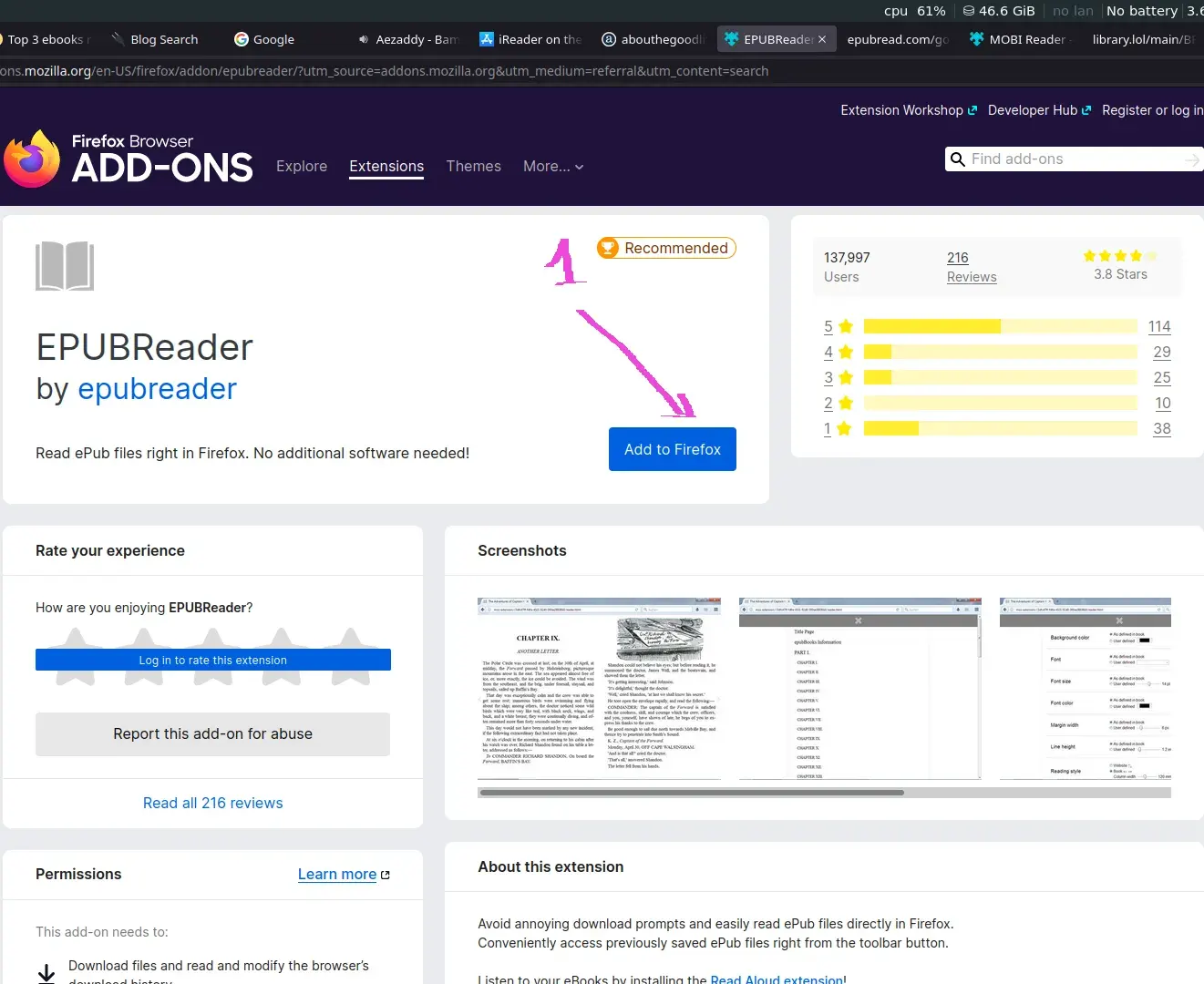Switch to the library.lol tab
This screenshot has width=1204, height=984.
[x=1143, y=39]
